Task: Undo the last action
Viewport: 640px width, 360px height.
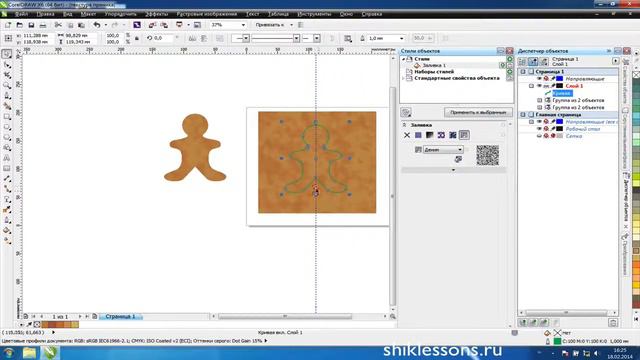Action: (x=97, y=25)
